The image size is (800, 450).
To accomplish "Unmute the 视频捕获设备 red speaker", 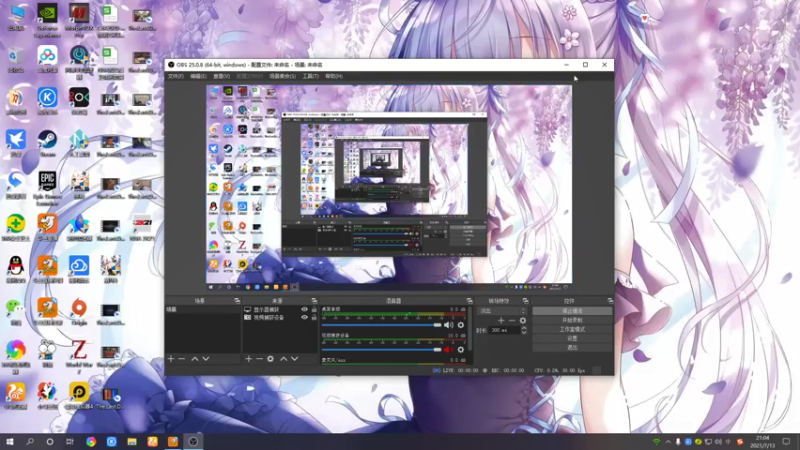I will [x=448, y=349].
